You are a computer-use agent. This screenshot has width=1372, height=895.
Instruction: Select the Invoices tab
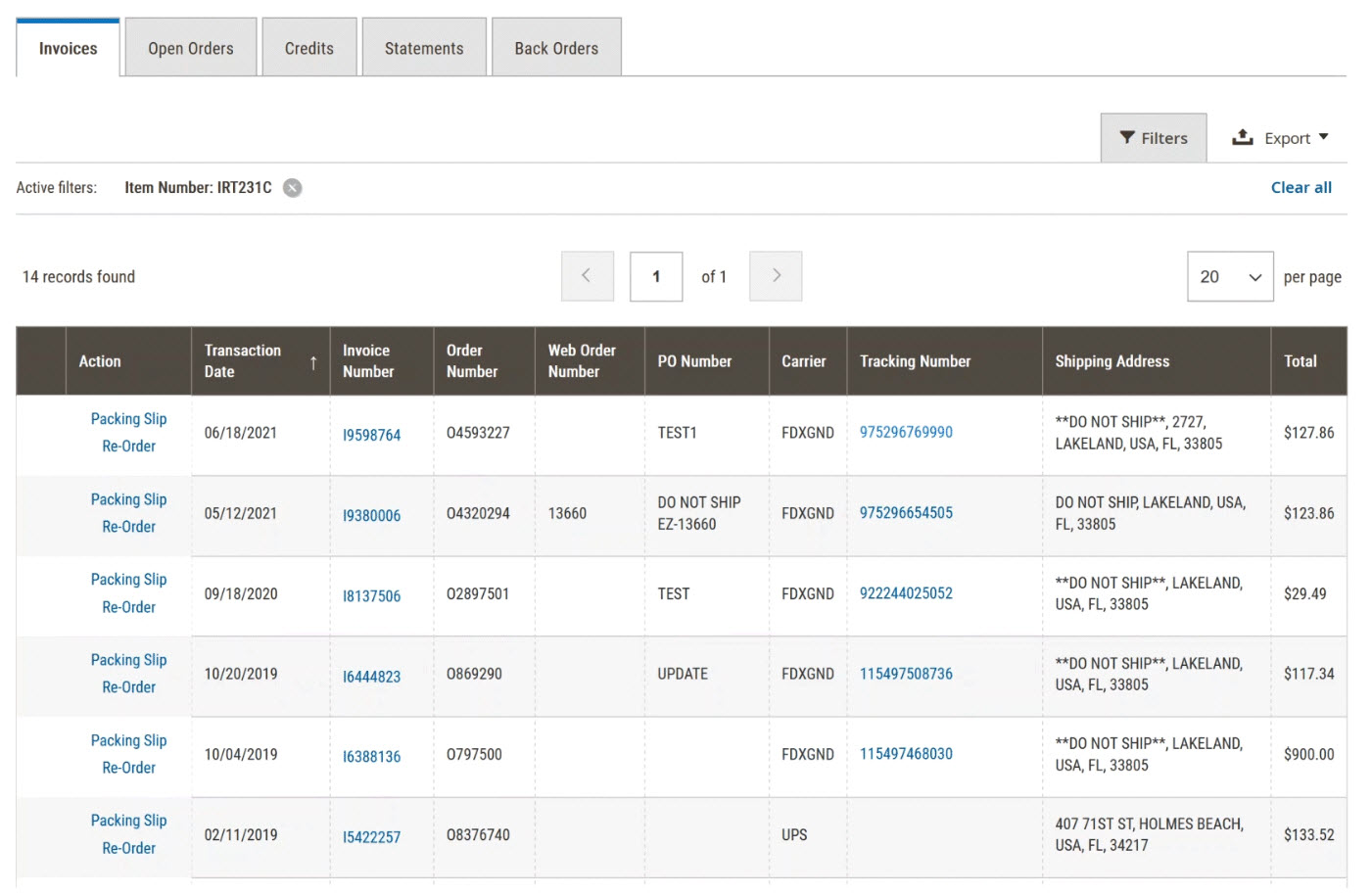[x=68, y=48]
